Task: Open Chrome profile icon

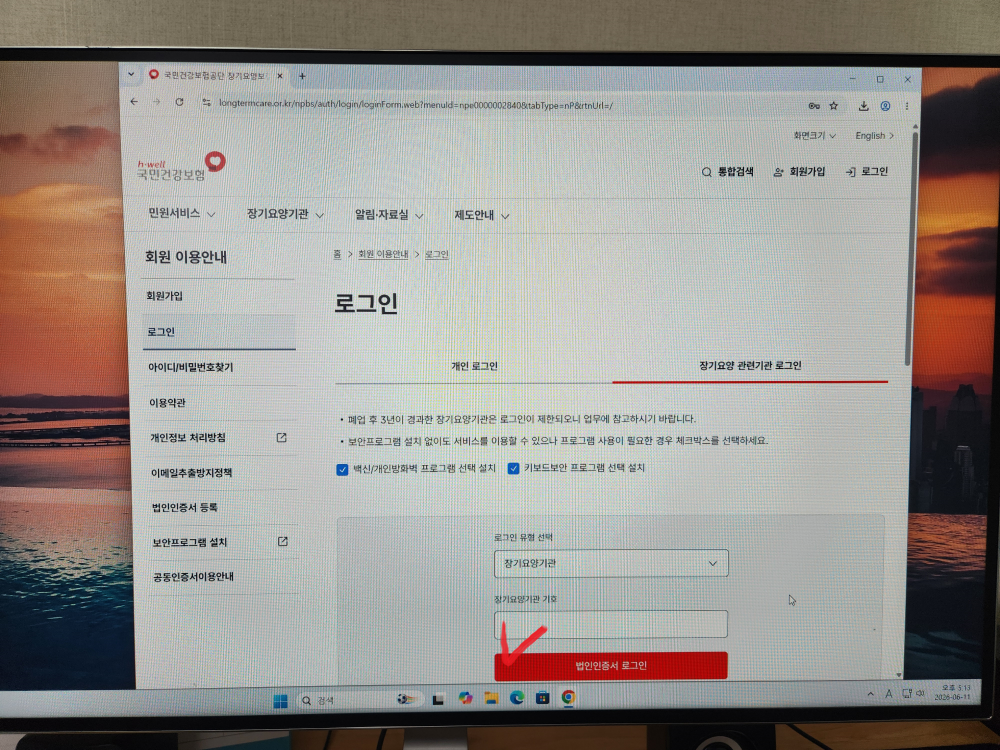Action: click(x=885, y=106)
